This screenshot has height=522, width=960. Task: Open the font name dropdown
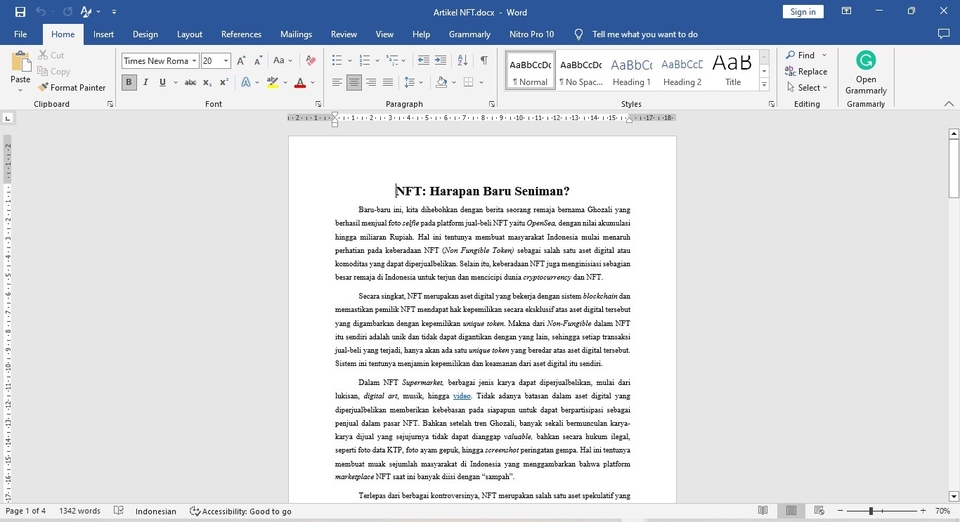point(194,61)
